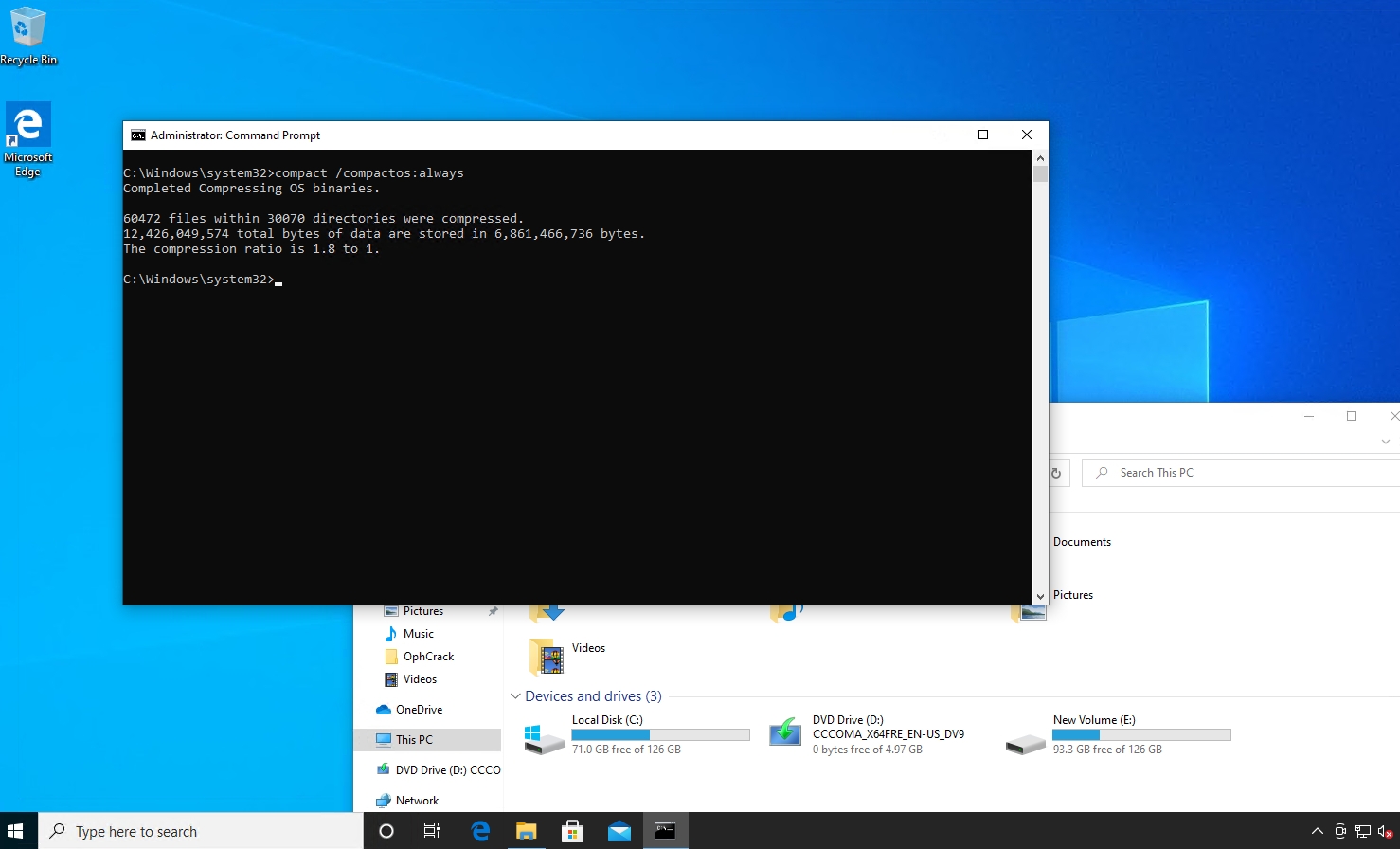
Task: Click the Explorer refresh button
Action: [1056, 473]
